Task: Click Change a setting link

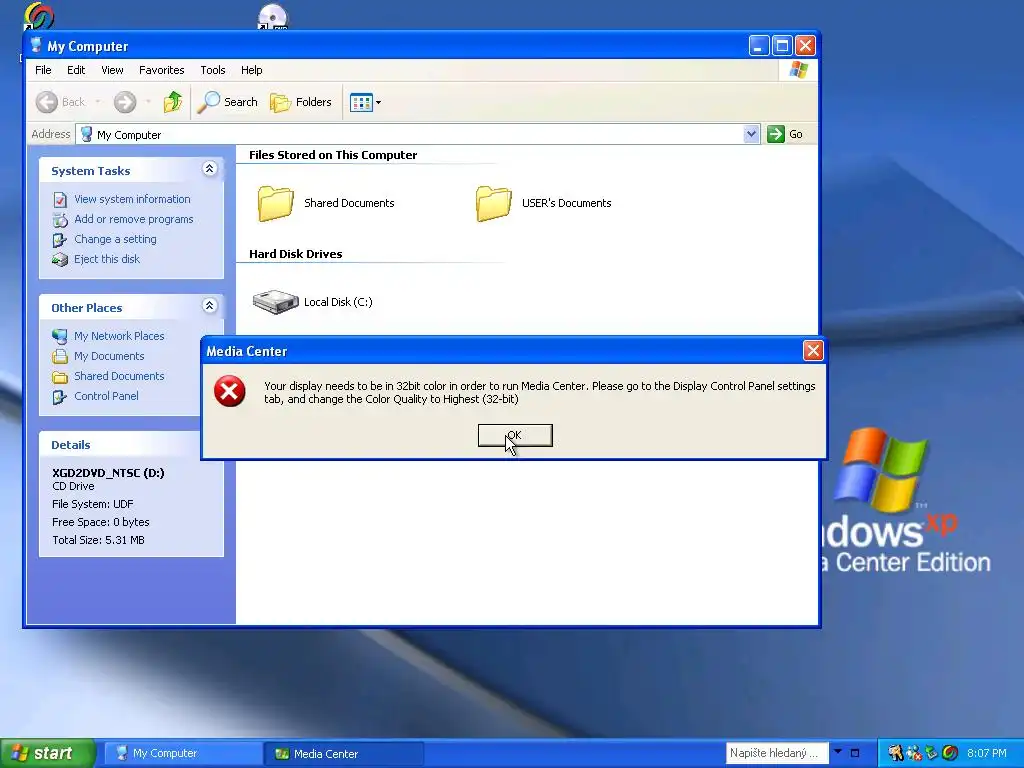Action: pyautogui.click(x=115, y=239)
